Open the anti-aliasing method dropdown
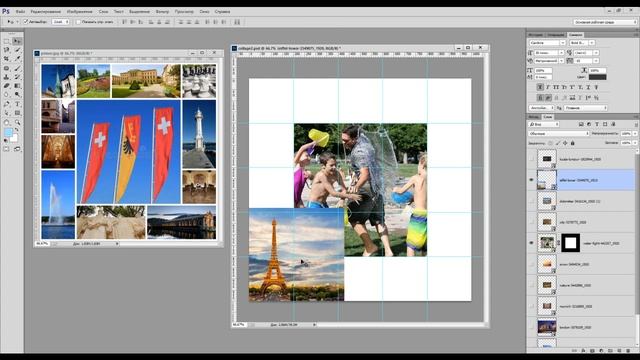This screenshot has height=360, width=640. (x=585, y=108)
